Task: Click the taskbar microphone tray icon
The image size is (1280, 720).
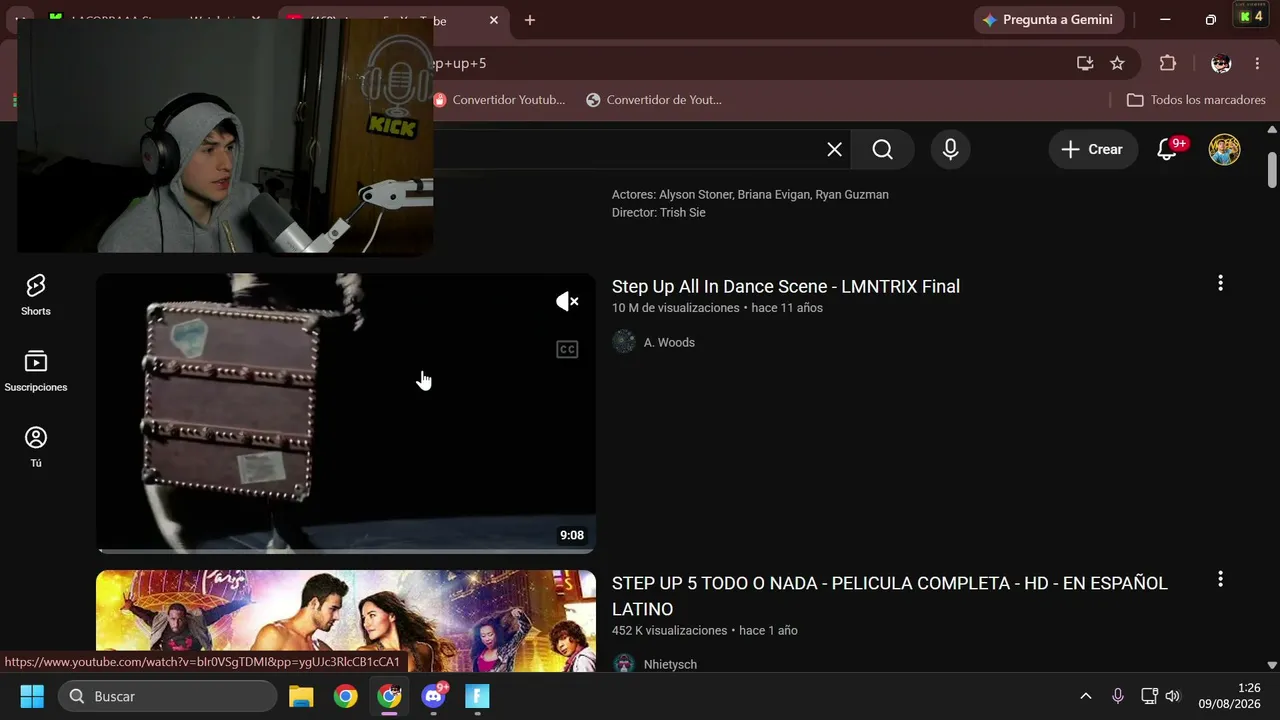Action: tap(1118, 696)
